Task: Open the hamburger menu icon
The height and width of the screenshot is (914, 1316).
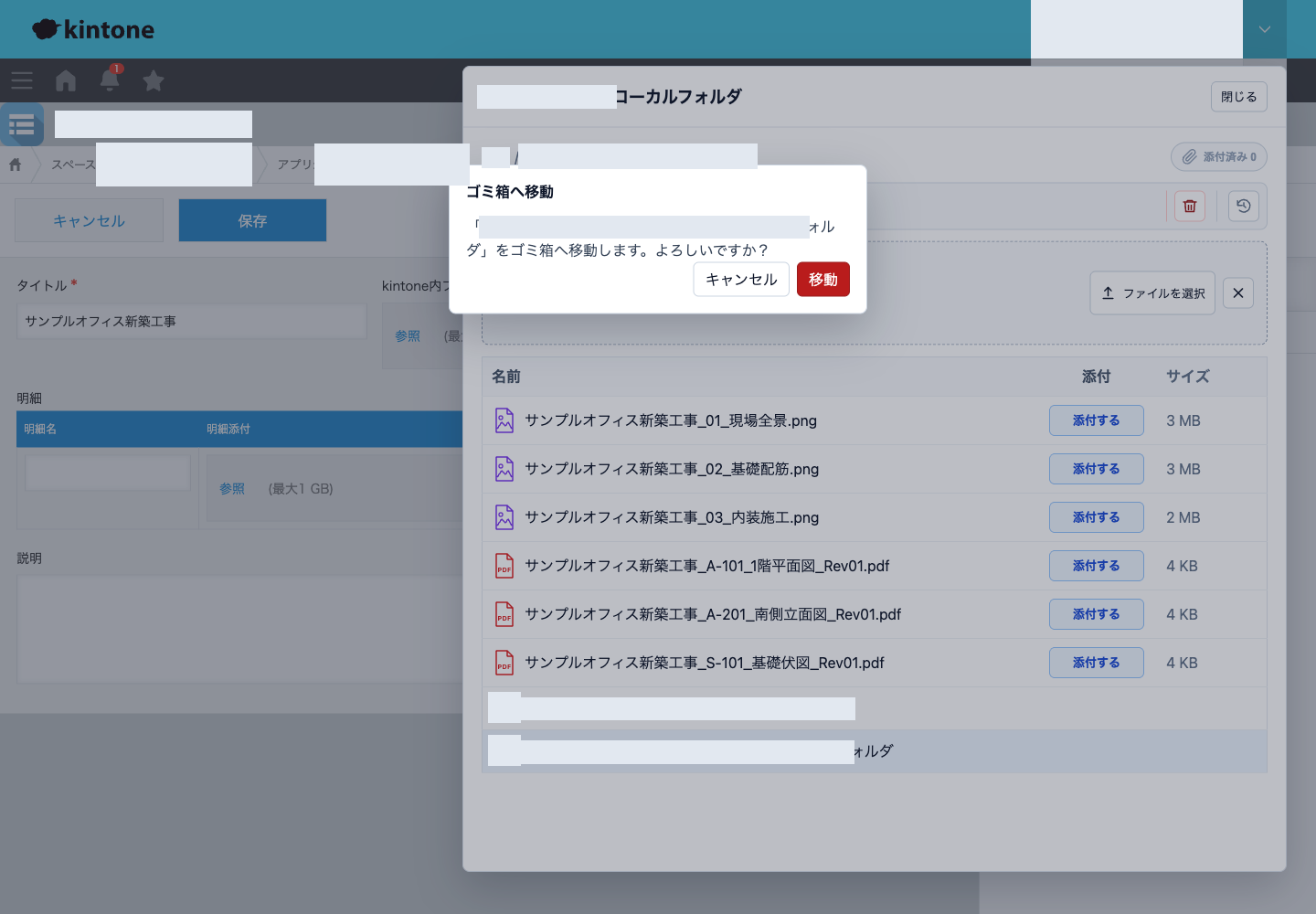Action: (22, 80)
